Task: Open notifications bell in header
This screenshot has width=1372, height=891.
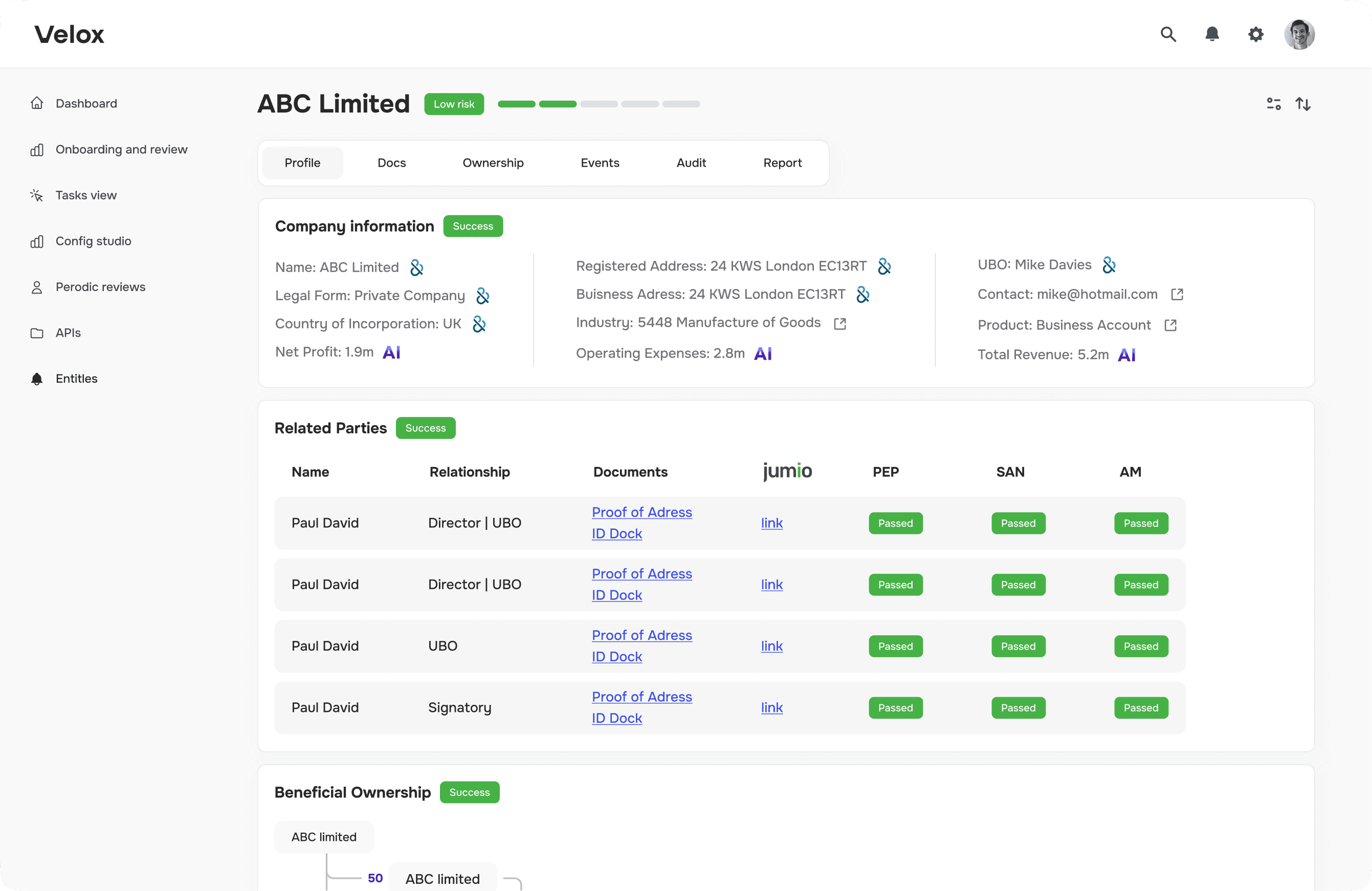Action: point(1212,35)
